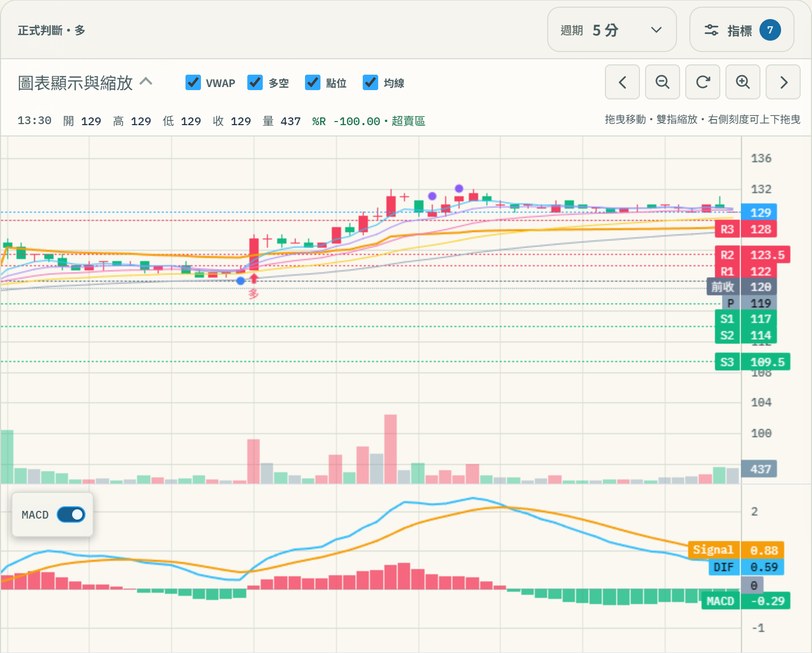The height and width of the screenshot is (653, 812).
Task: Click the 前收 120 previous close label
Action: [x=742, y=286]
